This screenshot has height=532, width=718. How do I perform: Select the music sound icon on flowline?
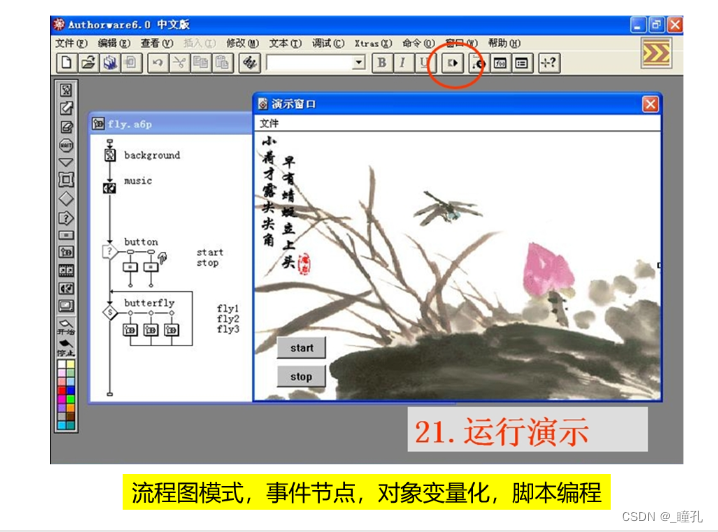click(109, 188)
